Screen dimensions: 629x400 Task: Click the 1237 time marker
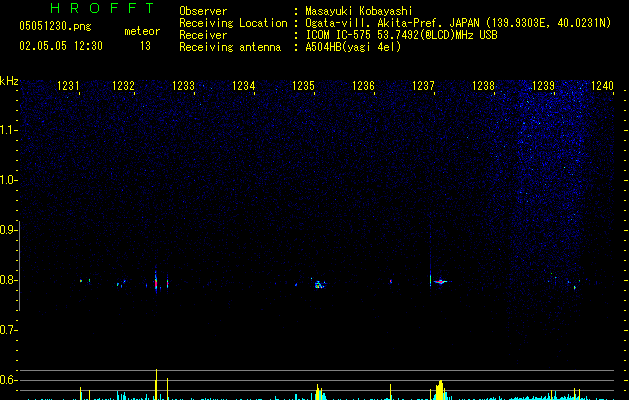[423, 86]
